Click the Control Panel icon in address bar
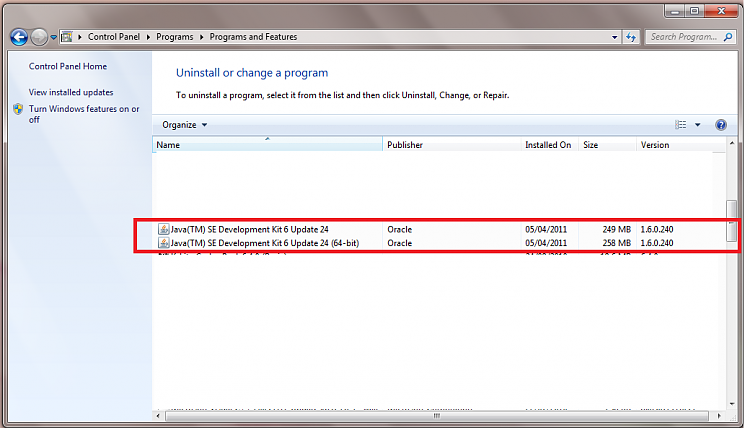Image resolution: width=750 pixels, height=428 pixels. coord(67,37)
